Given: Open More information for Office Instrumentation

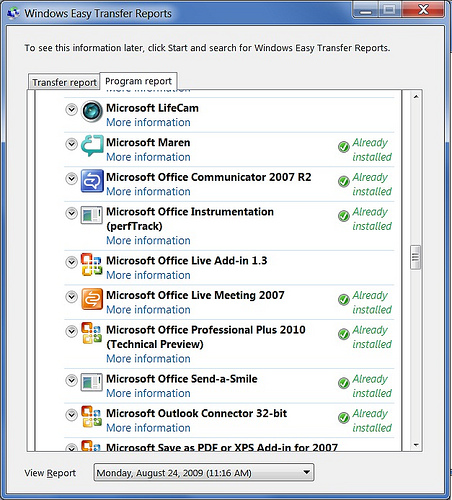Looking at the screenshot, I should (148, 240).
